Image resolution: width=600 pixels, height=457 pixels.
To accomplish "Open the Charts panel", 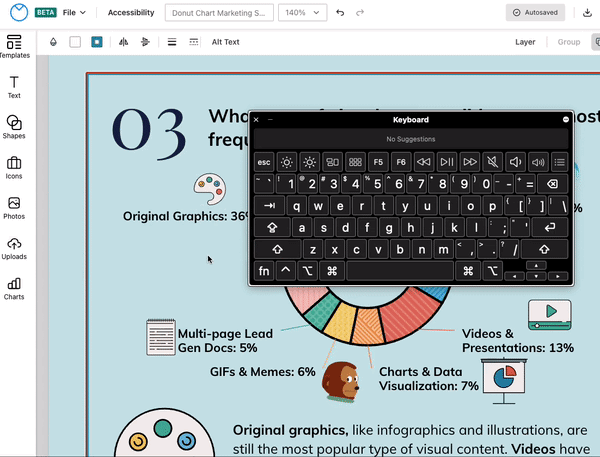I will click(14, 289).
